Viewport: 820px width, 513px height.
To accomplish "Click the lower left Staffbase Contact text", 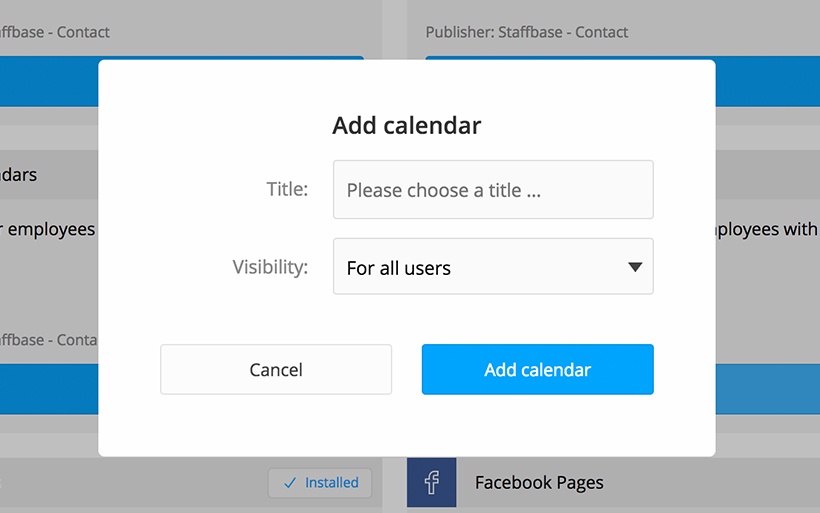I will (x=49, y=340).
